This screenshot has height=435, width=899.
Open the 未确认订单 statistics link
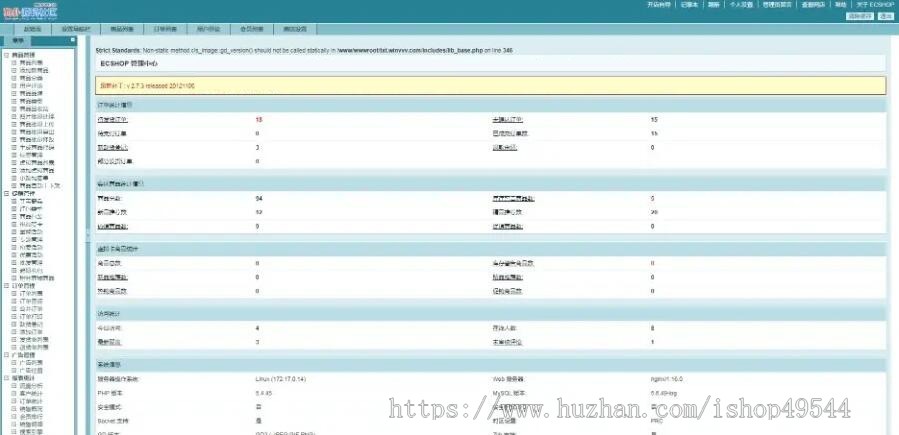pos(507,120)
